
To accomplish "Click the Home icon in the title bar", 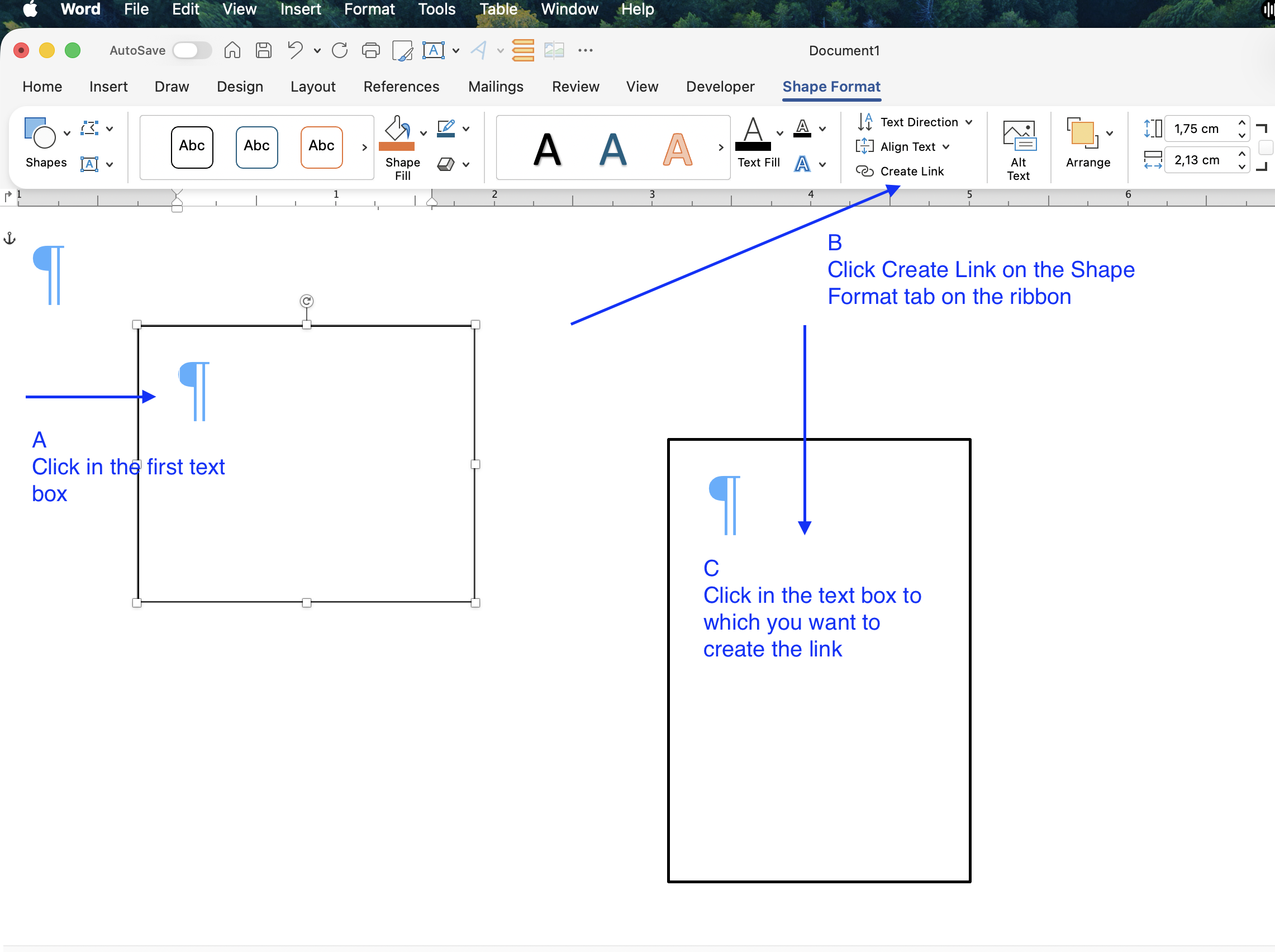I will [232, 50].
